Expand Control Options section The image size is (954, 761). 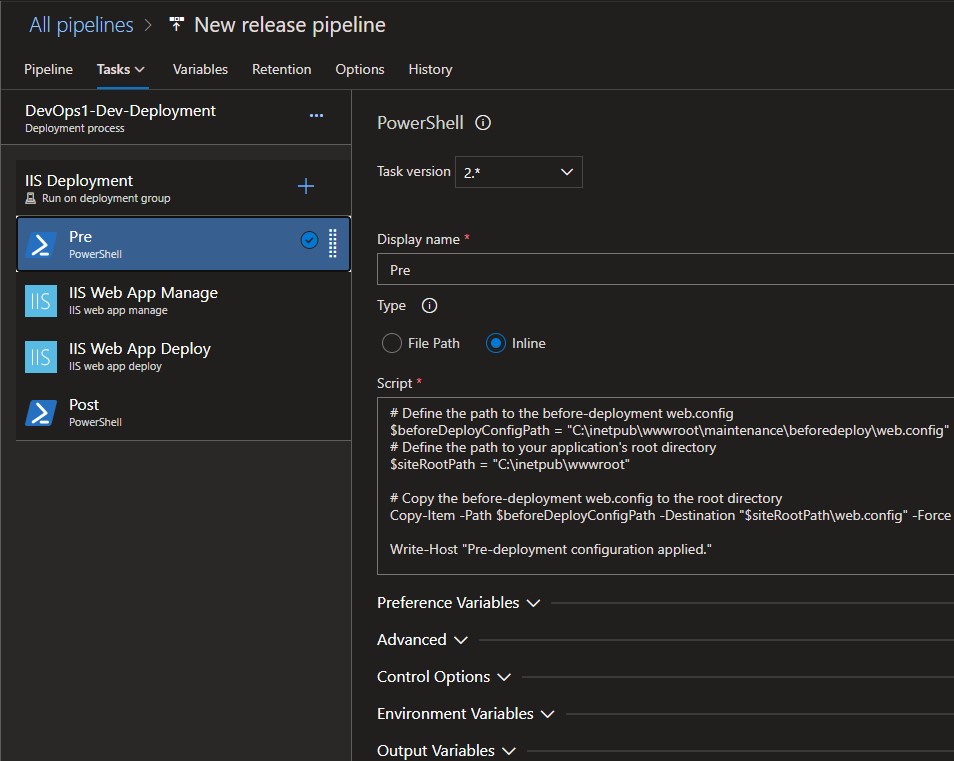point(444,677)
